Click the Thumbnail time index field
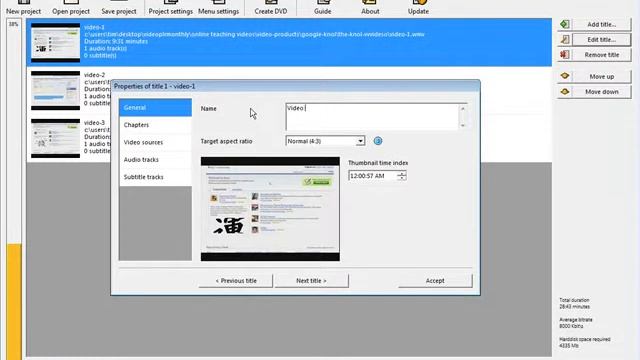 point(373,176)
